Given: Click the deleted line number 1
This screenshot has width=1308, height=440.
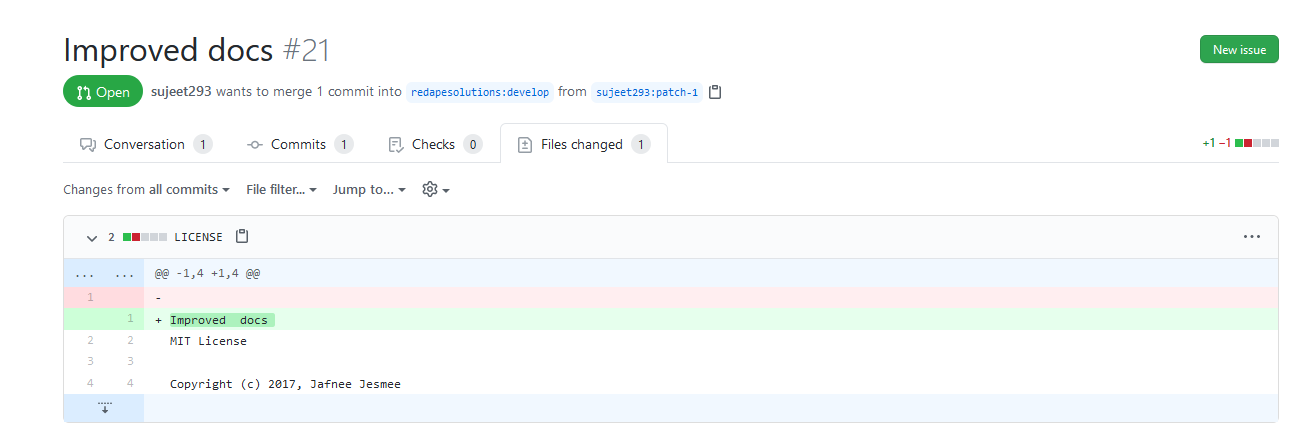Looking at the screenshot, I should (x=90, y=297).
